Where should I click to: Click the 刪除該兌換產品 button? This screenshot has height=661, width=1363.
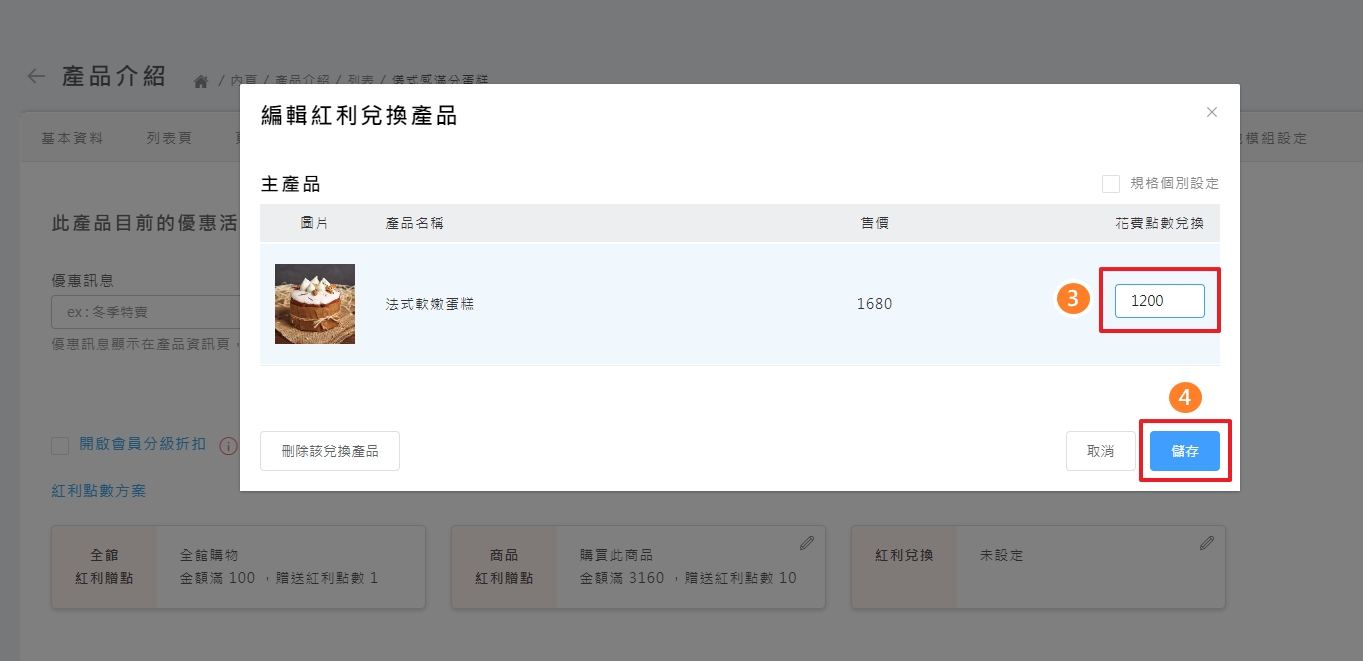click(x=330, y=452)
